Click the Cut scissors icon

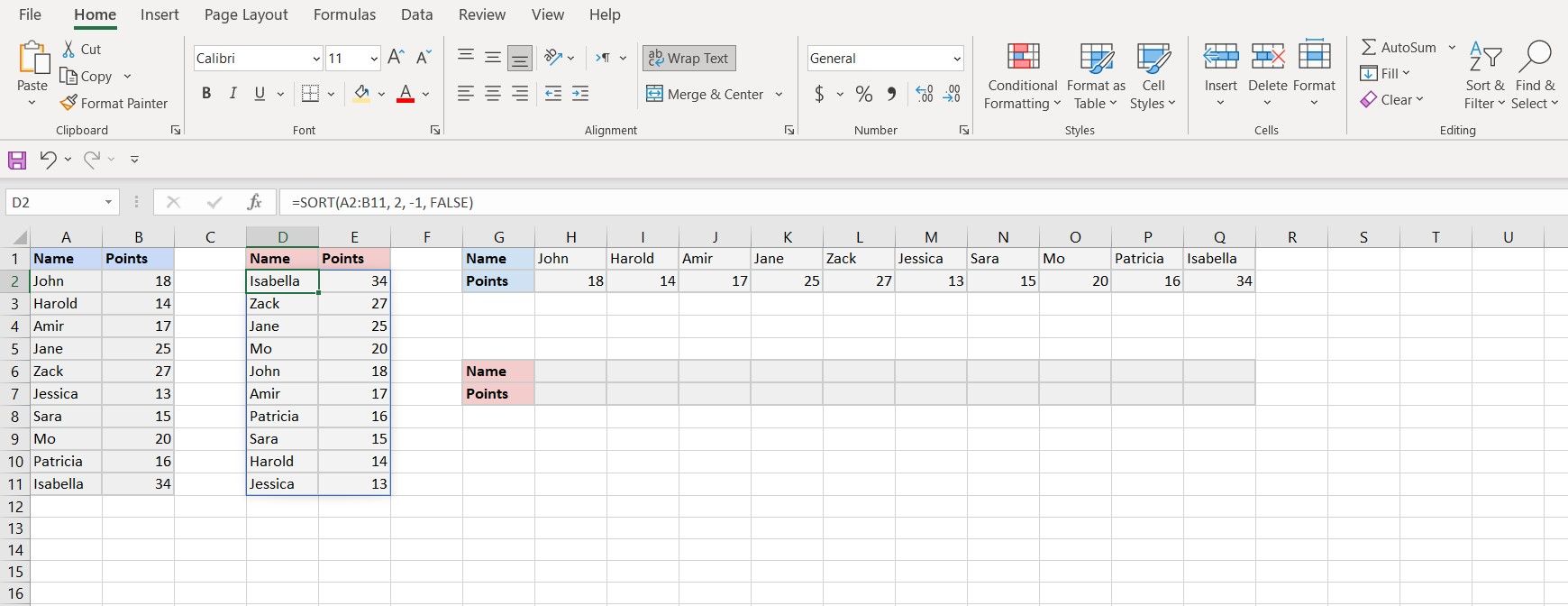pyautogui.click(x=69, y=49)
